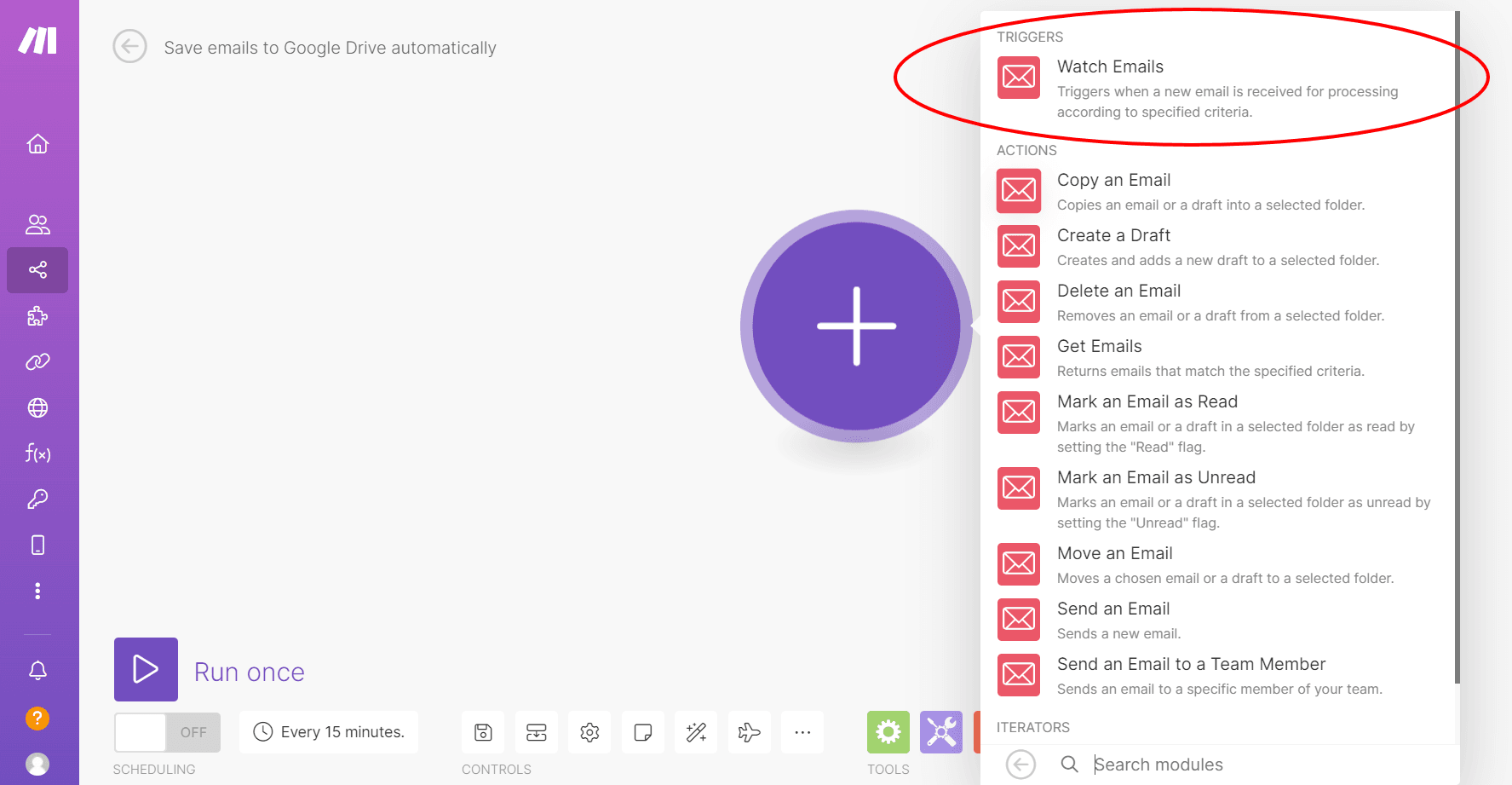Choose the Watch Emails trigger
The height and width of the screenshot is (785, 1512).
coord(1110,66)
